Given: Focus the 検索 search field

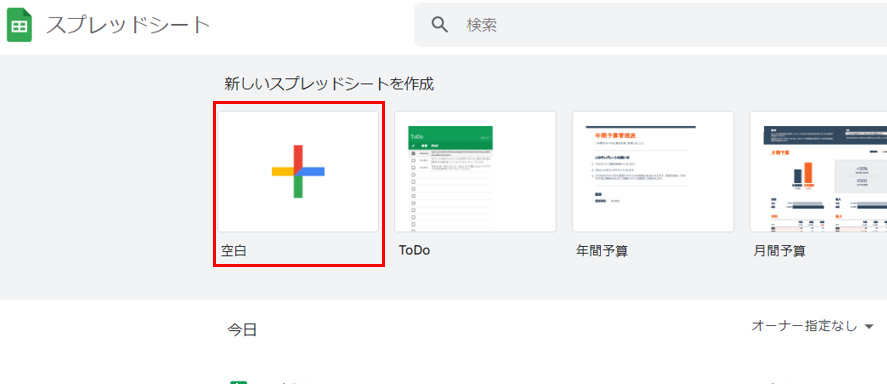Looking at the screenshot, I should (x=651, y=25).
